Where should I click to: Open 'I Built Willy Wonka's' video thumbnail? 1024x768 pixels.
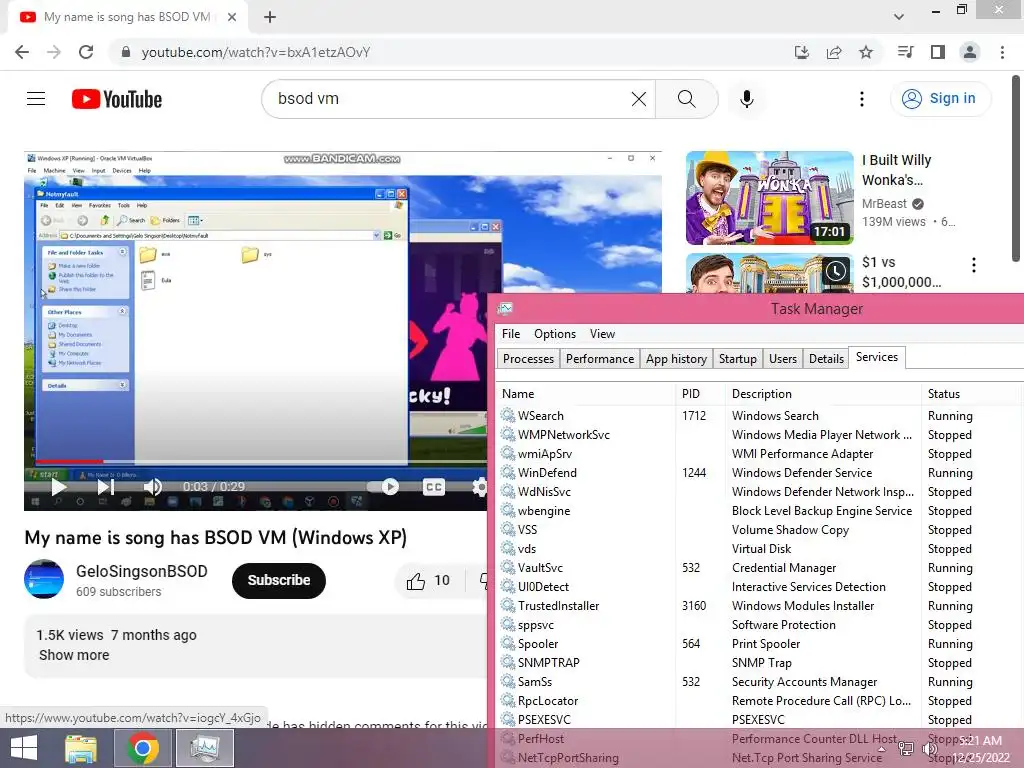coord(770,198)
